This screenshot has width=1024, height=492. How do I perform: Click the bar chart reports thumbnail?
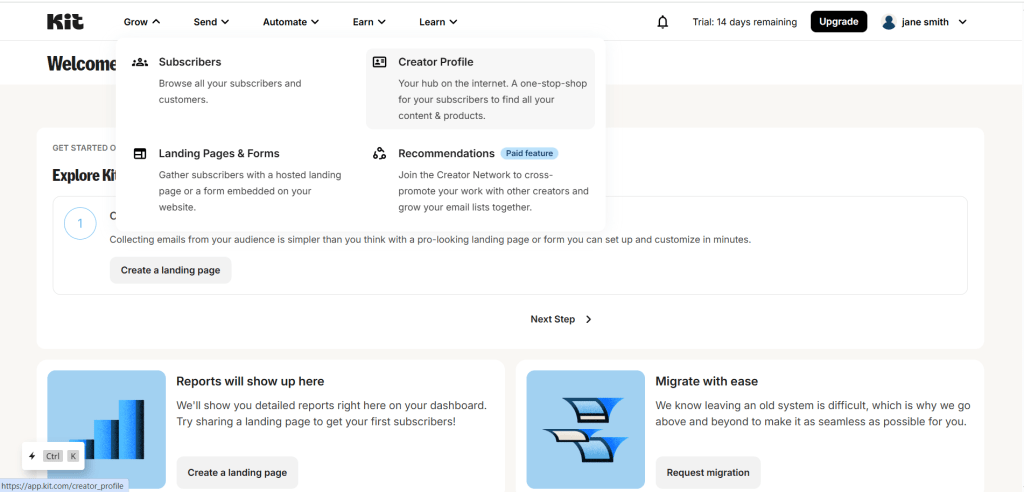click(x=107, y=429)
